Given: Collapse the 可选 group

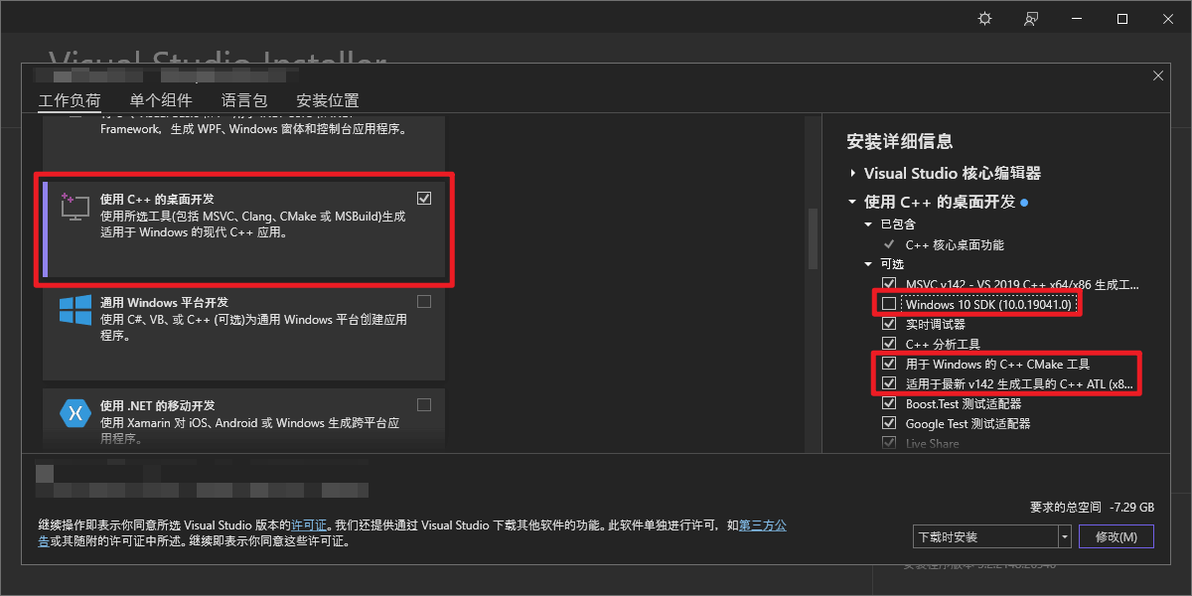Looking at the screenshot, I should [x=868, y=265].
